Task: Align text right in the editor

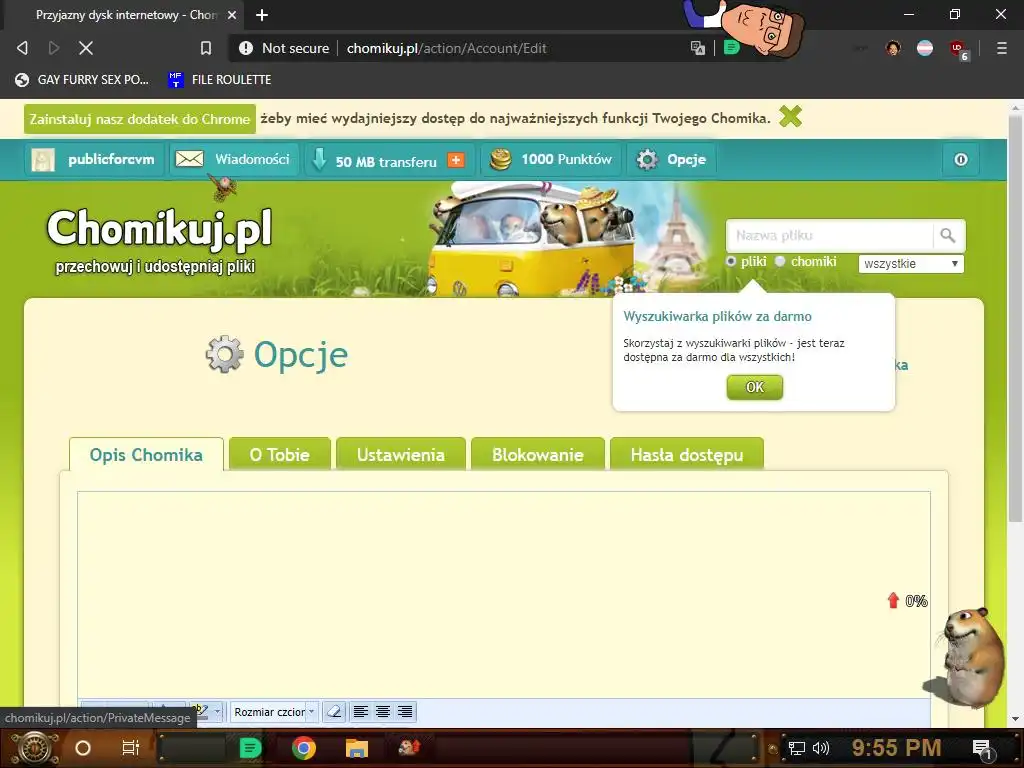Action: point(405,712)
